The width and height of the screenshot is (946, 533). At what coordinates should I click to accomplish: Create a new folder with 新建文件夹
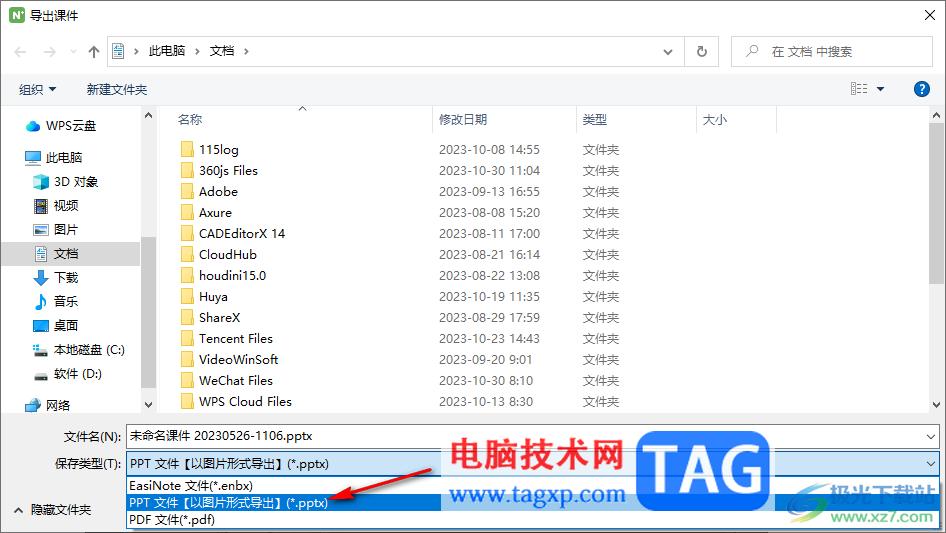(x=116, y=89)
